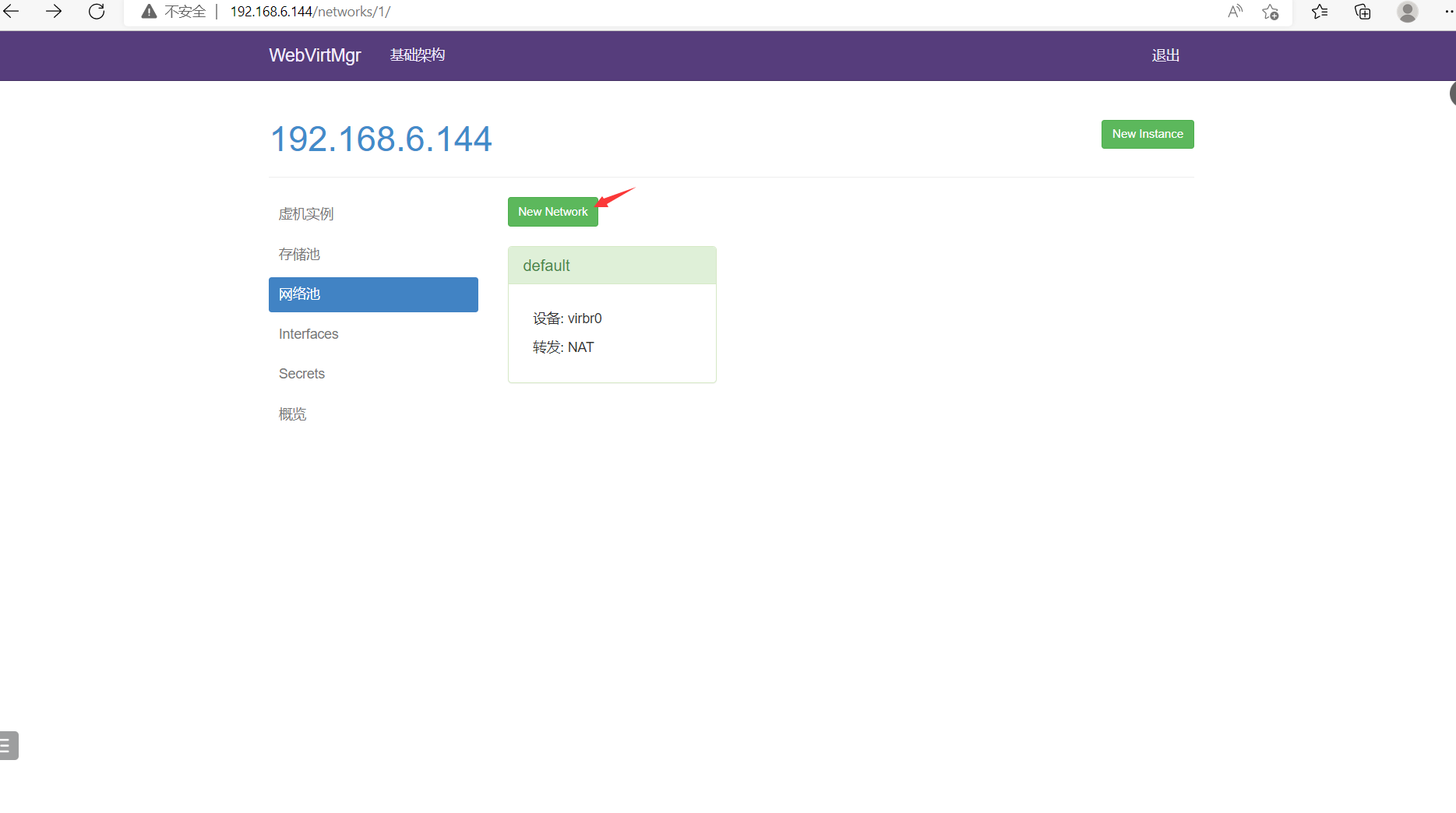1456x813 pixels.
Task: Go back to the previous browser page
Action: tap(12, 12)
